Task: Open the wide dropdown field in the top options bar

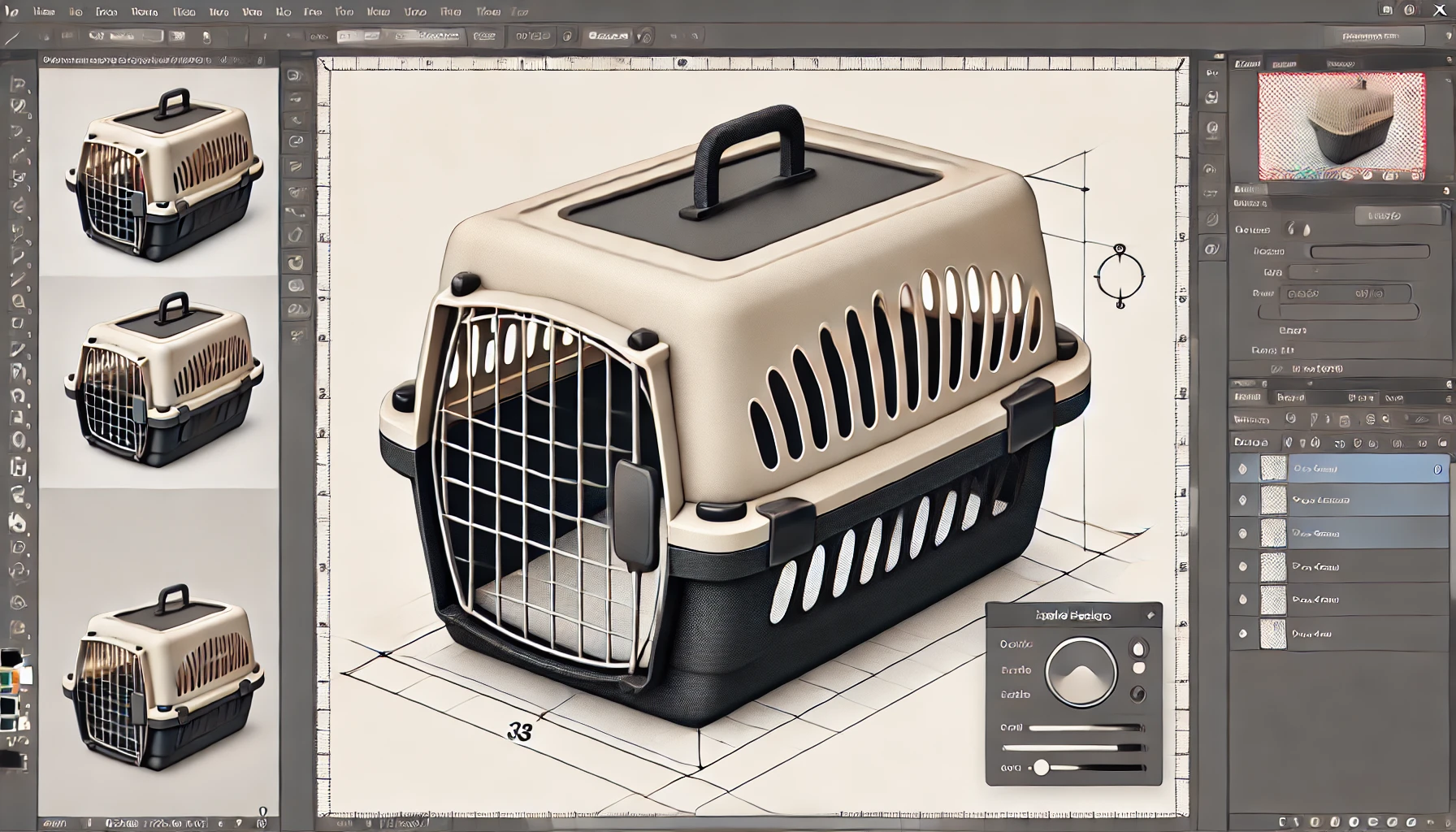Action: pyautogui.click(x=400, y=37)
